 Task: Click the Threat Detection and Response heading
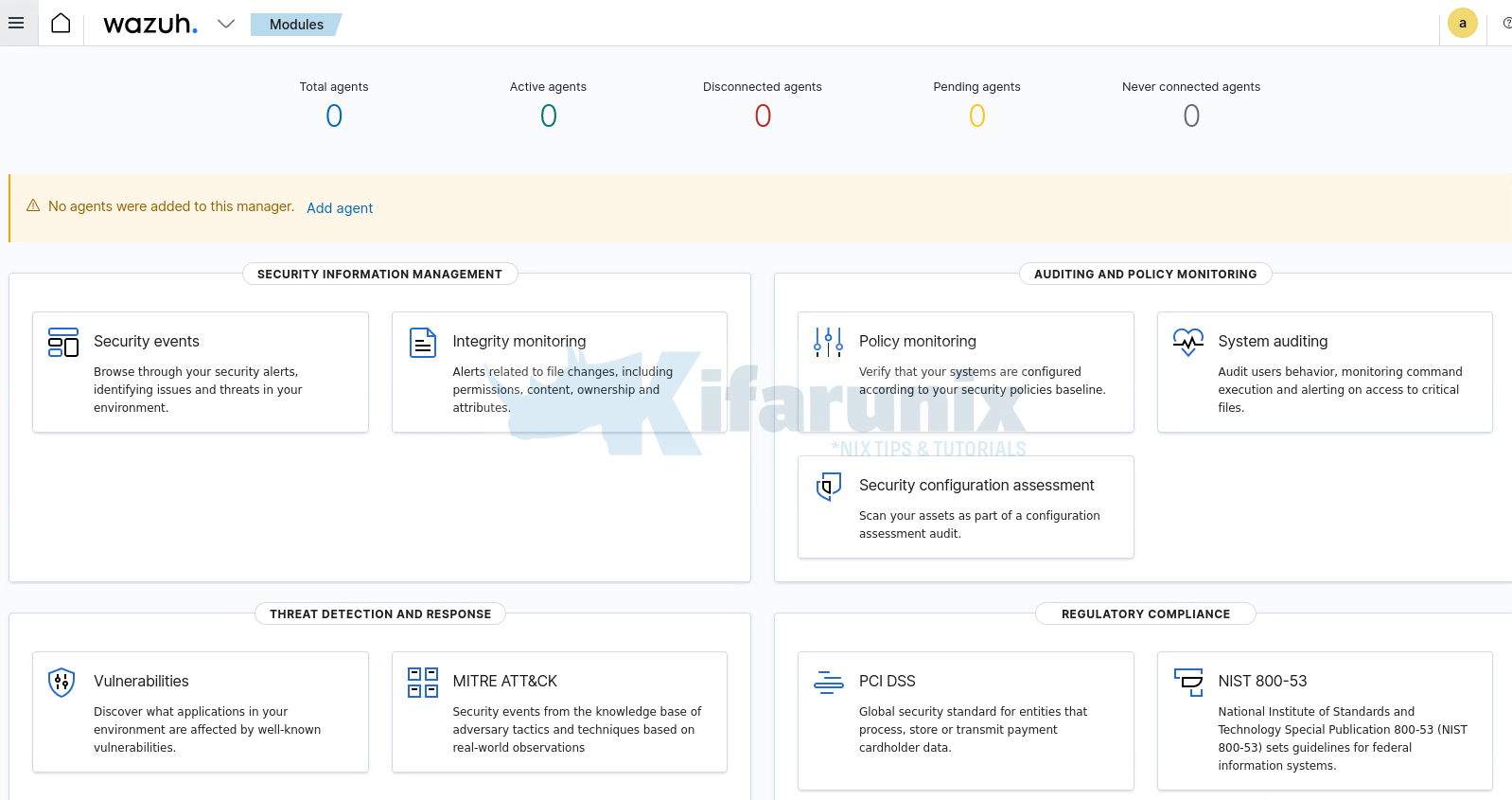point(380,614)
